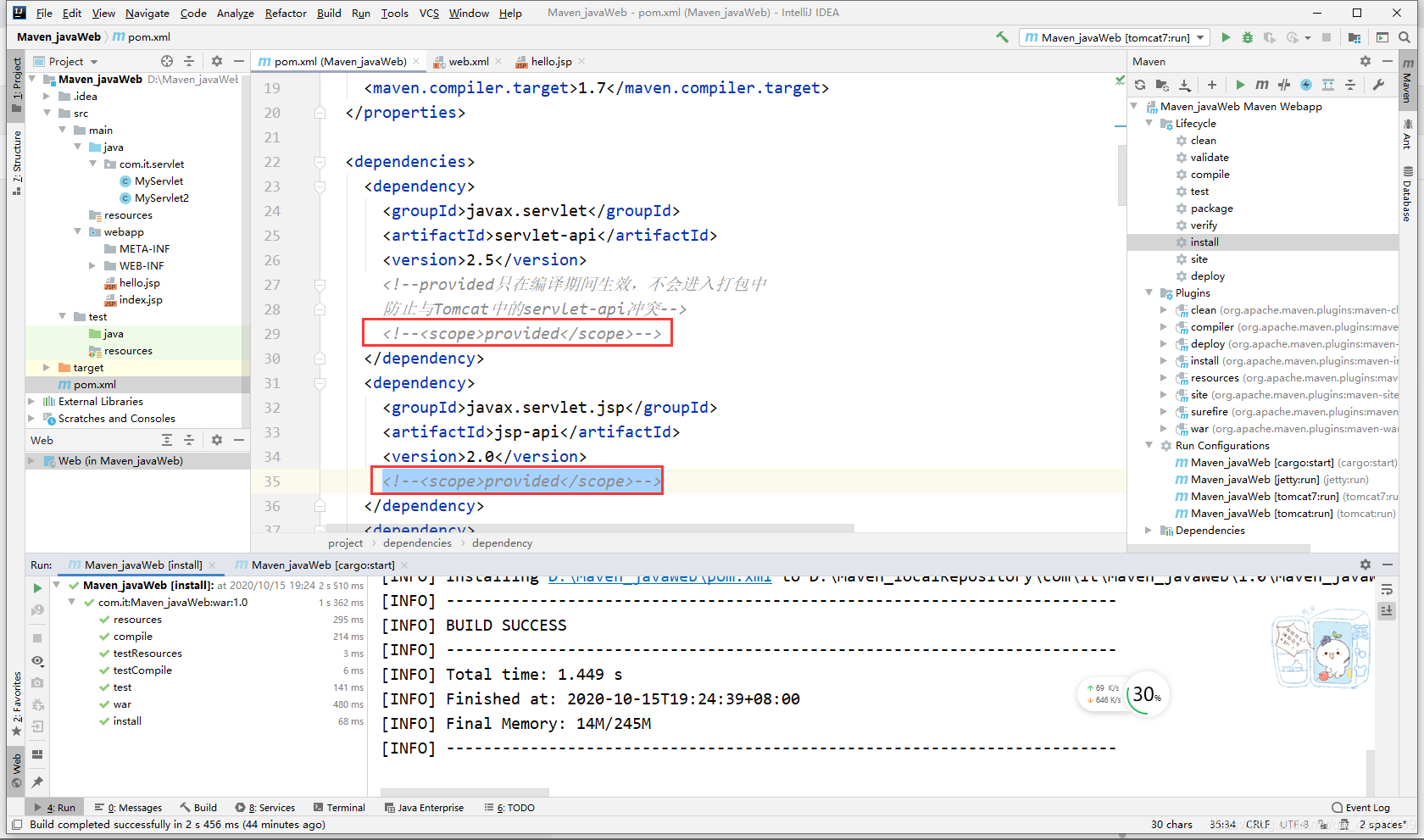Screen dimensions: 1424x840
Task: Open the Database side tool window
Action: click(x=1407, y=195)
